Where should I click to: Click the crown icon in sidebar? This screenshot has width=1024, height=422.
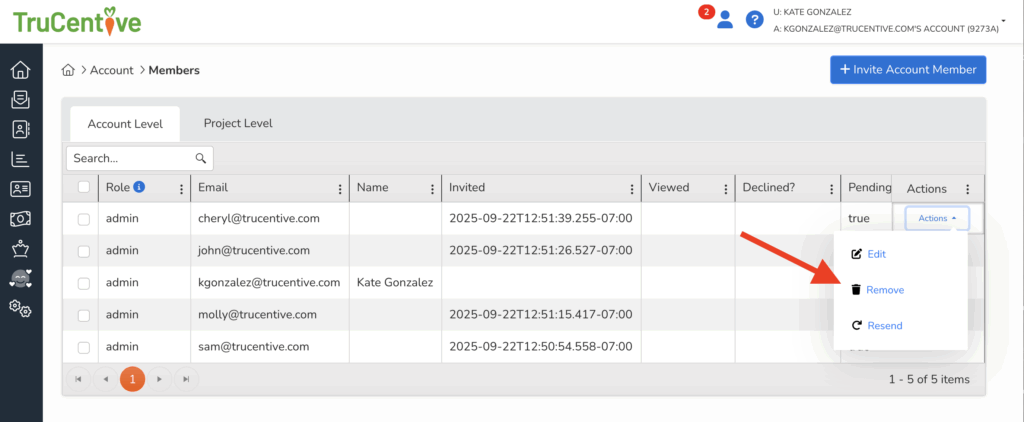pyautogui.click(x=20, y=249)
